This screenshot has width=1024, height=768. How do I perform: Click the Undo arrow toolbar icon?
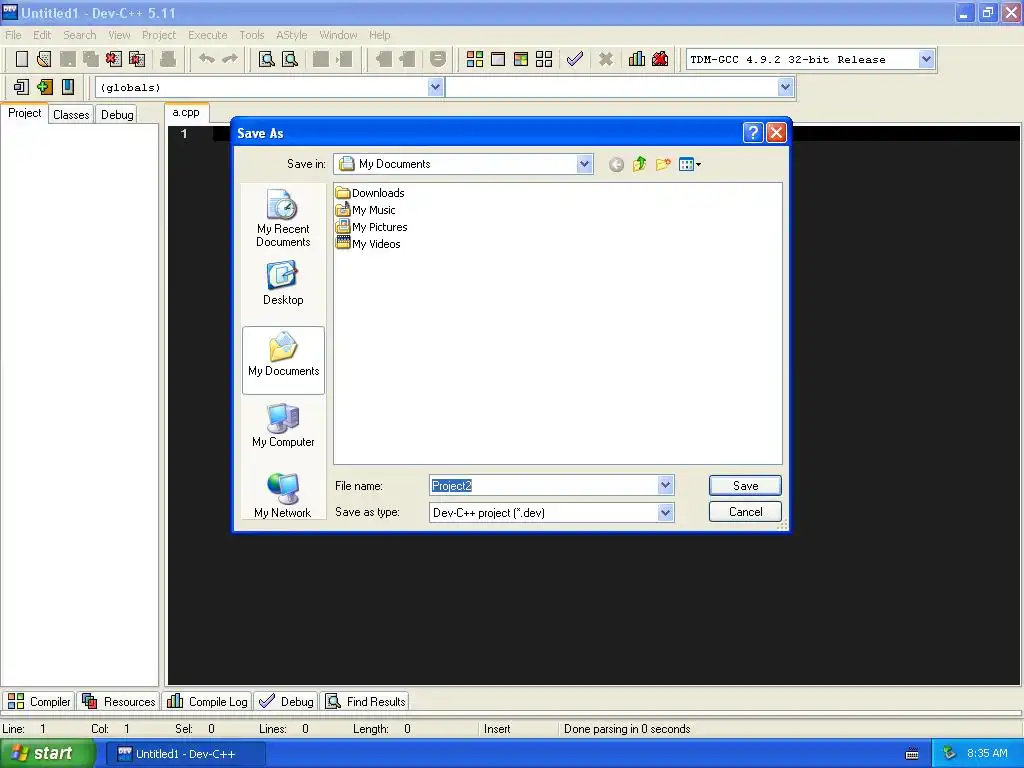pos(206,59)
